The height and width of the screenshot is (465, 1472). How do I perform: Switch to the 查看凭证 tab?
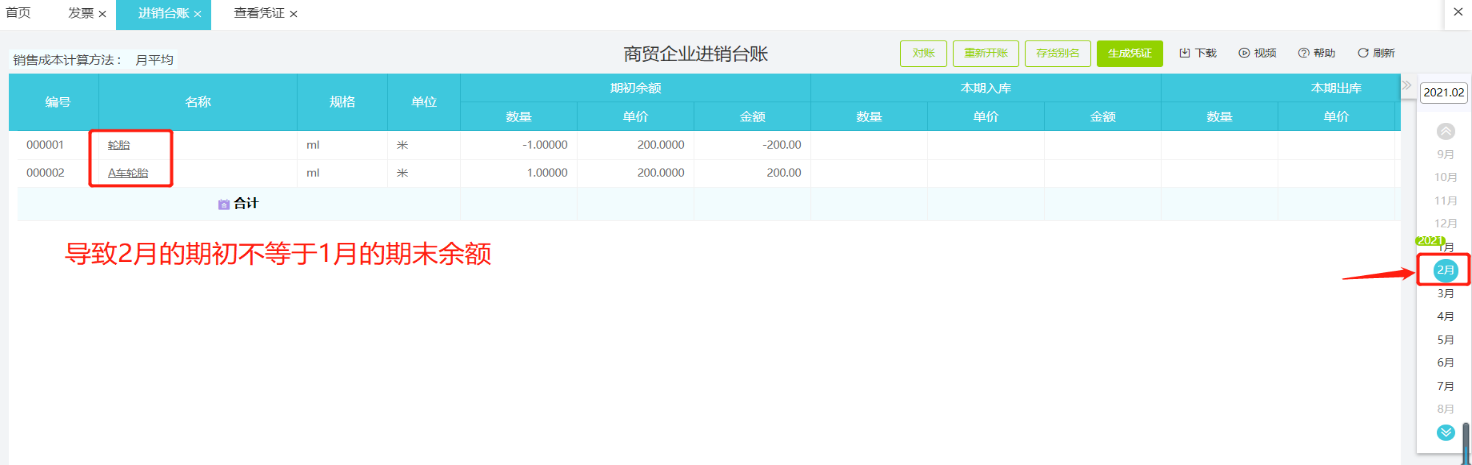(x=260, y=14)
